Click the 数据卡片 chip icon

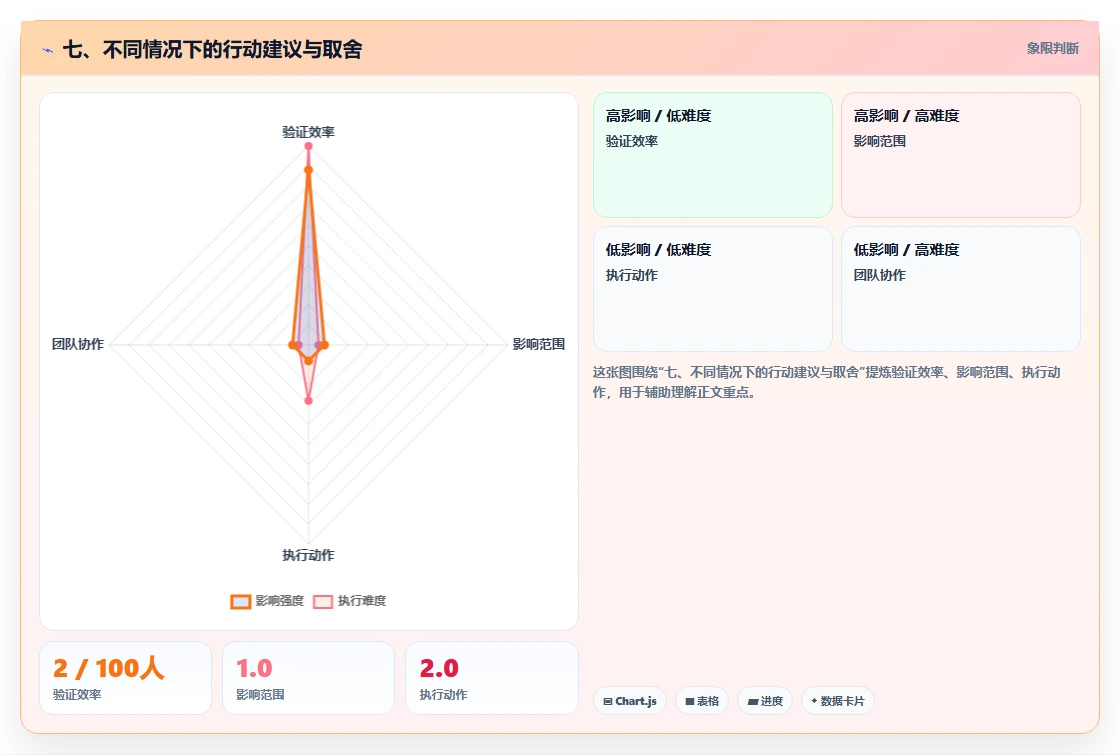[814, 701]
